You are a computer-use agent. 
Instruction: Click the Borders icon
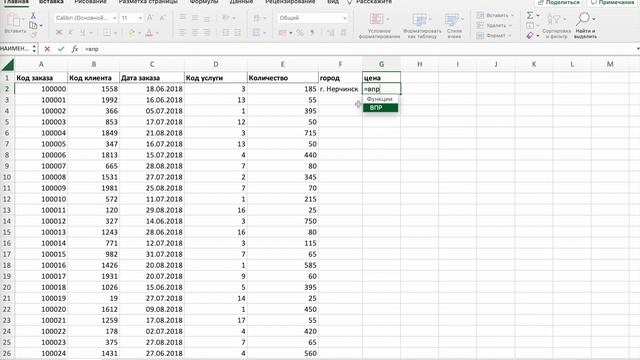coord(107,33)
